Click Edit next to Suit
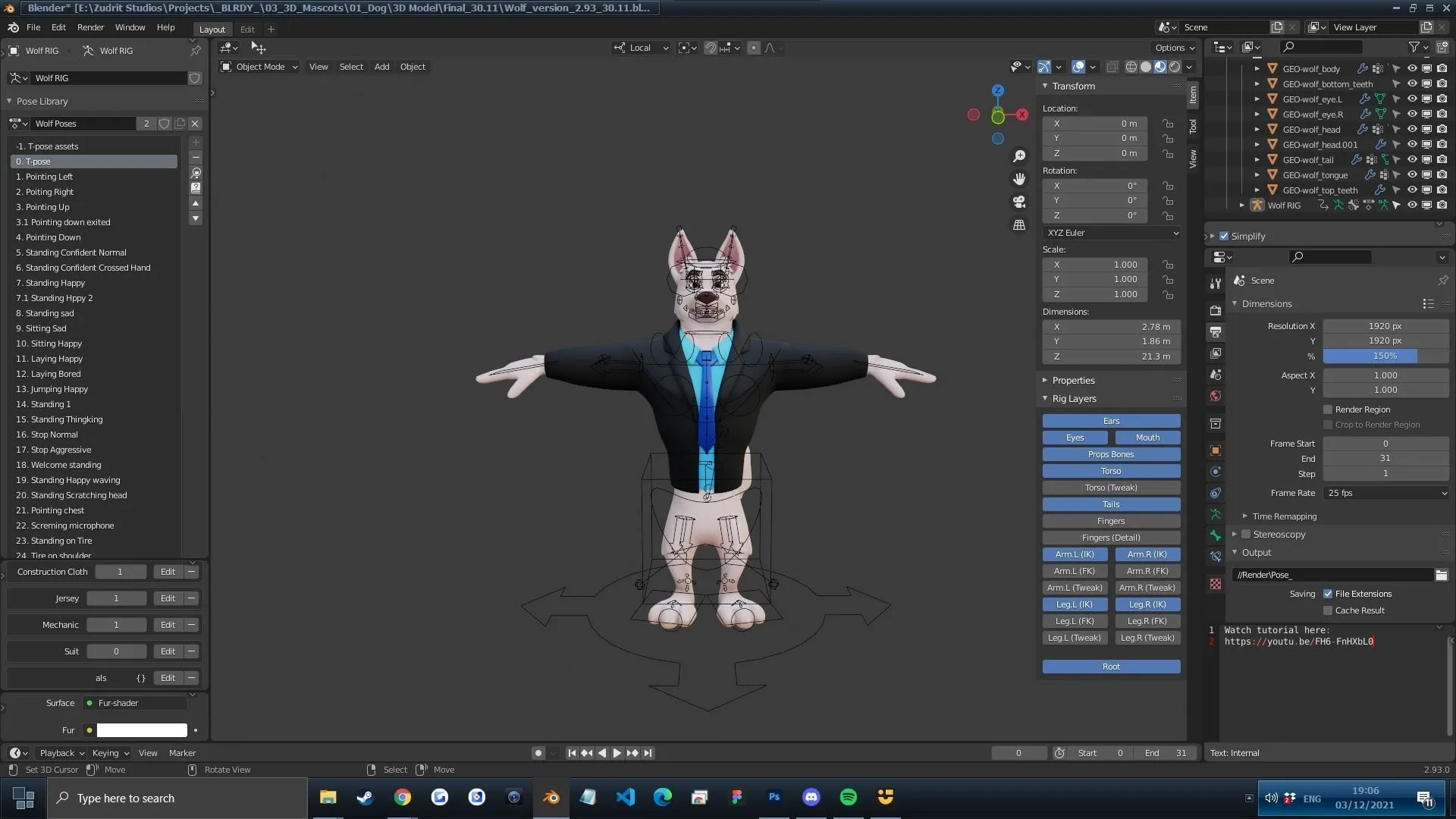 click(168, 651)
